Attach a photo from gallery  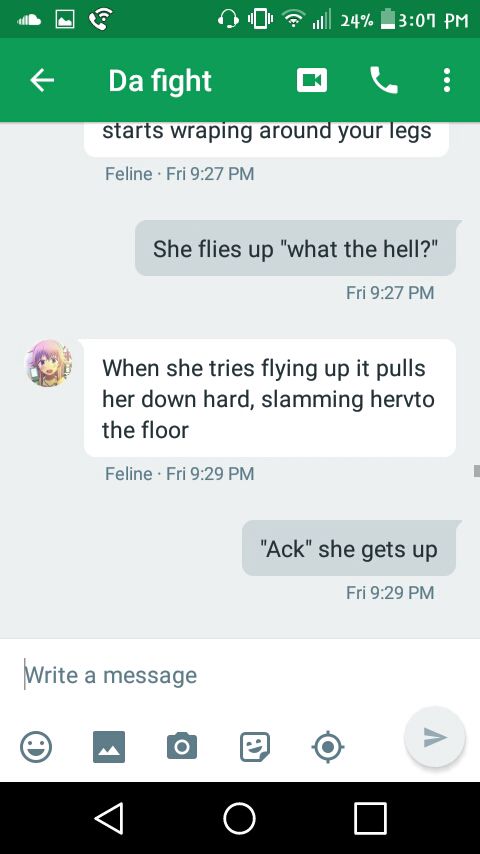tap(109, 746)
